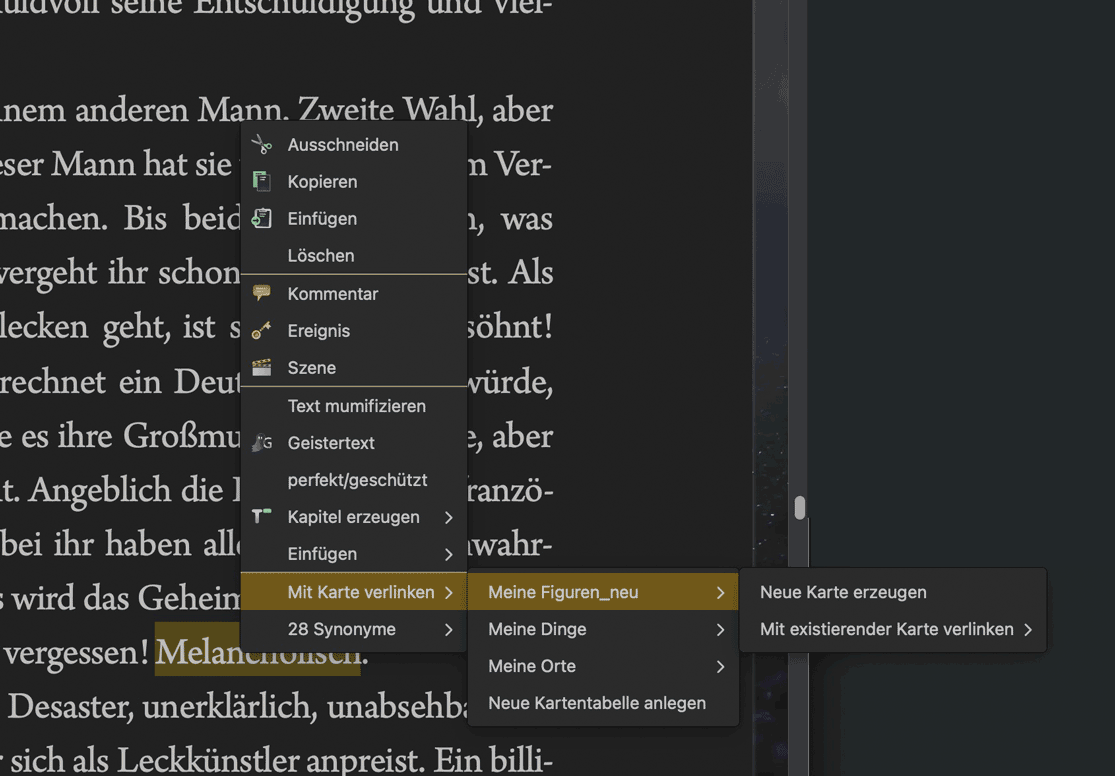Click the ghost icon beside Geistertext
Viewport: 1115px width, 776px height.
pos(262,442)
